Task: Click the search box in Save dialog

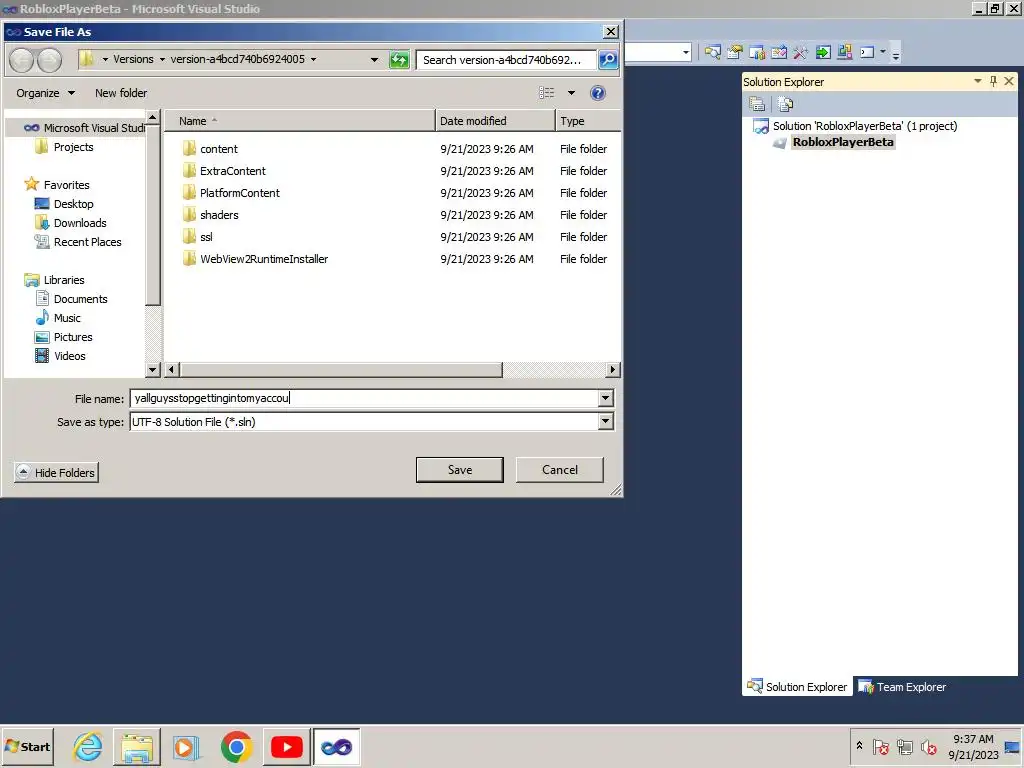Action: point(505,60)
